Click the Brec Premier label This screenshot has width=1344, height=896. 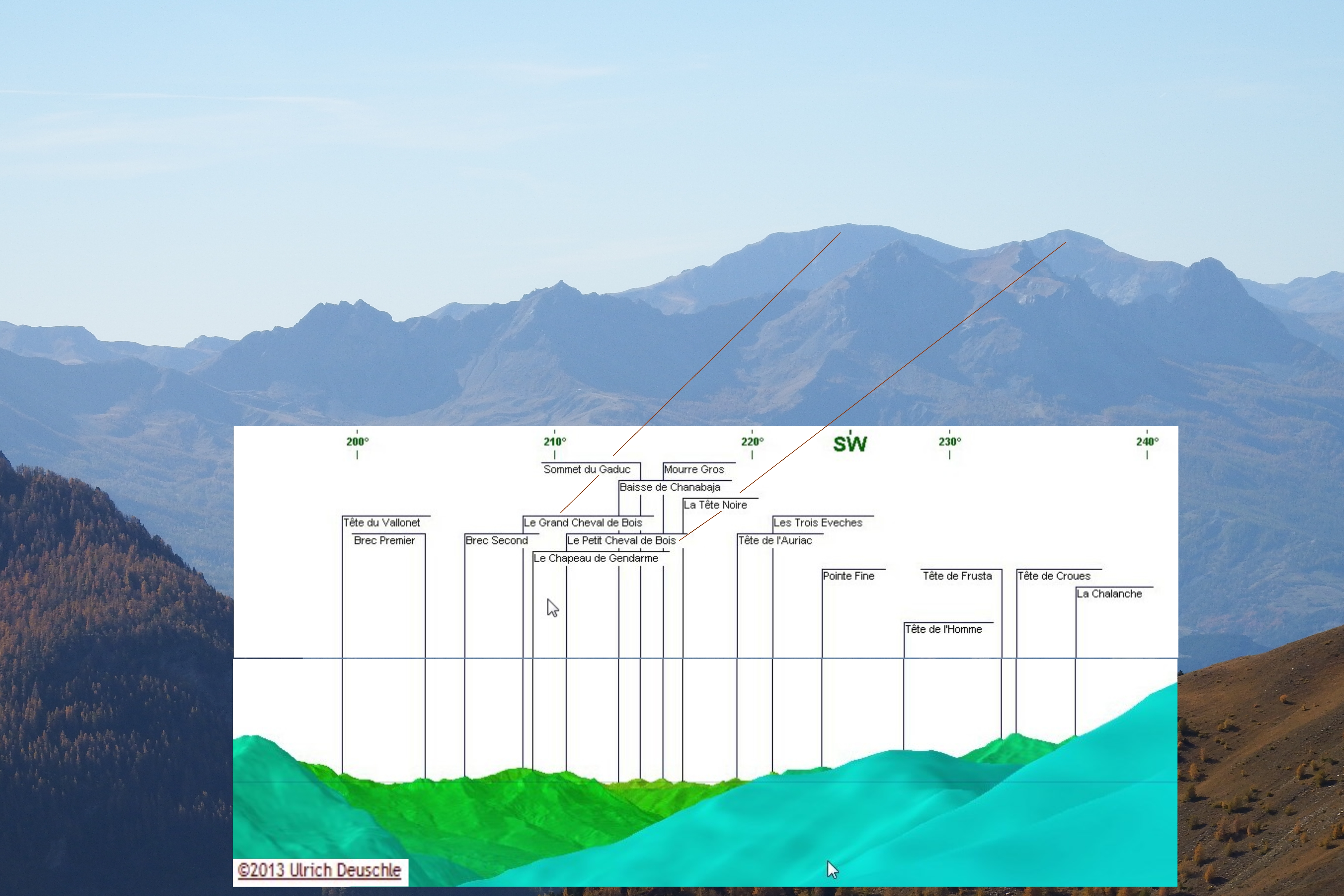point(384,540)
